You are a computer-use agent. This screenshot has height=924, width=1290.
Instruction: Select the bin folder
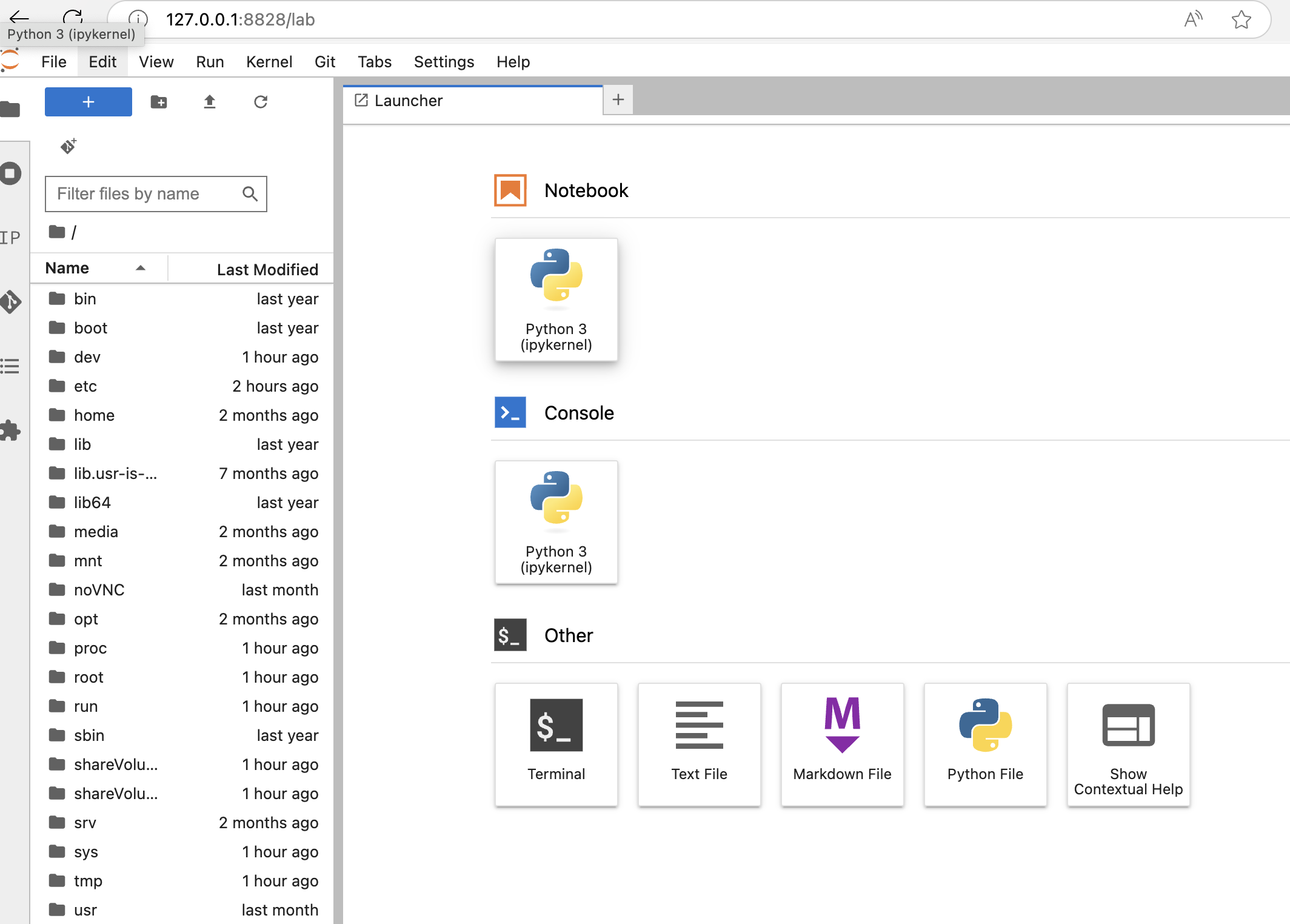pyautogui.click(x=182, y=299)
